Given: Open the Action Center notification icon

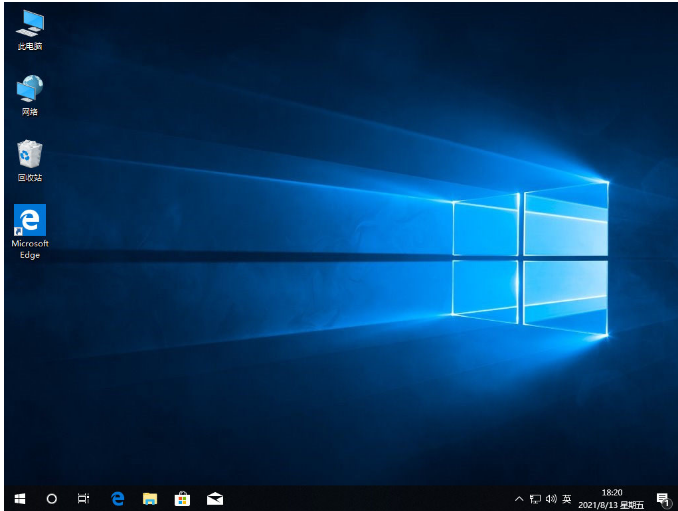Looking at the screenshot, I should coord(662,498).
